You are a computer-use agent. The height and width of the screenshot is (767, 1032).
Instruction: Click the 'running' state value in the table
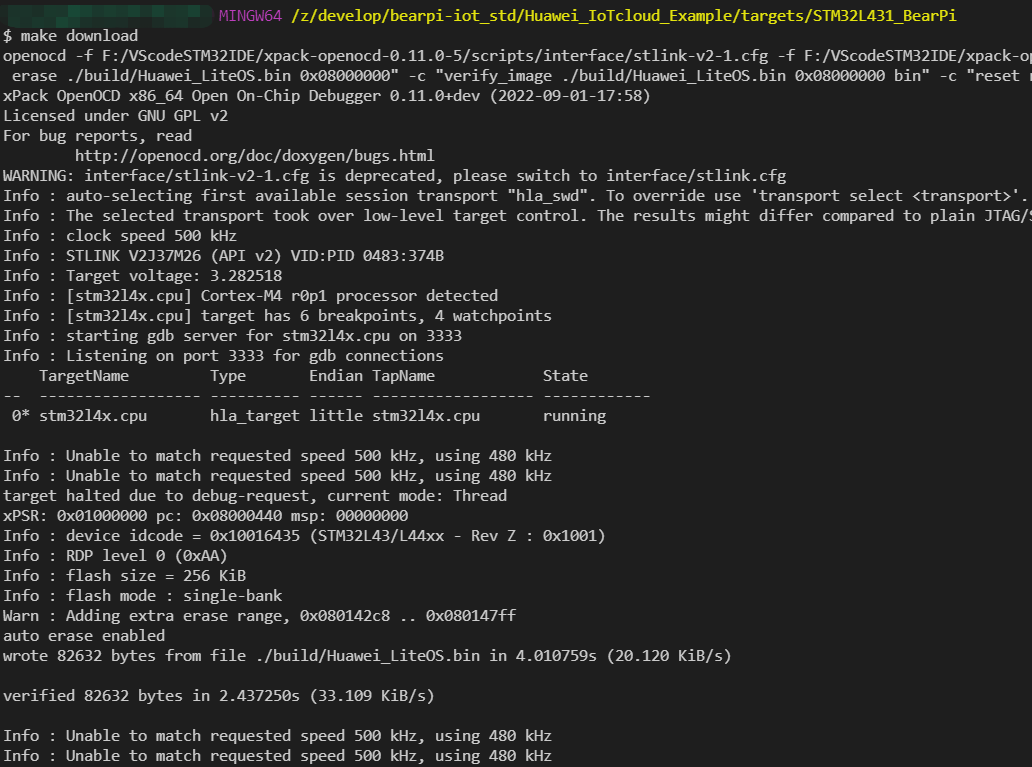[574, 416]
